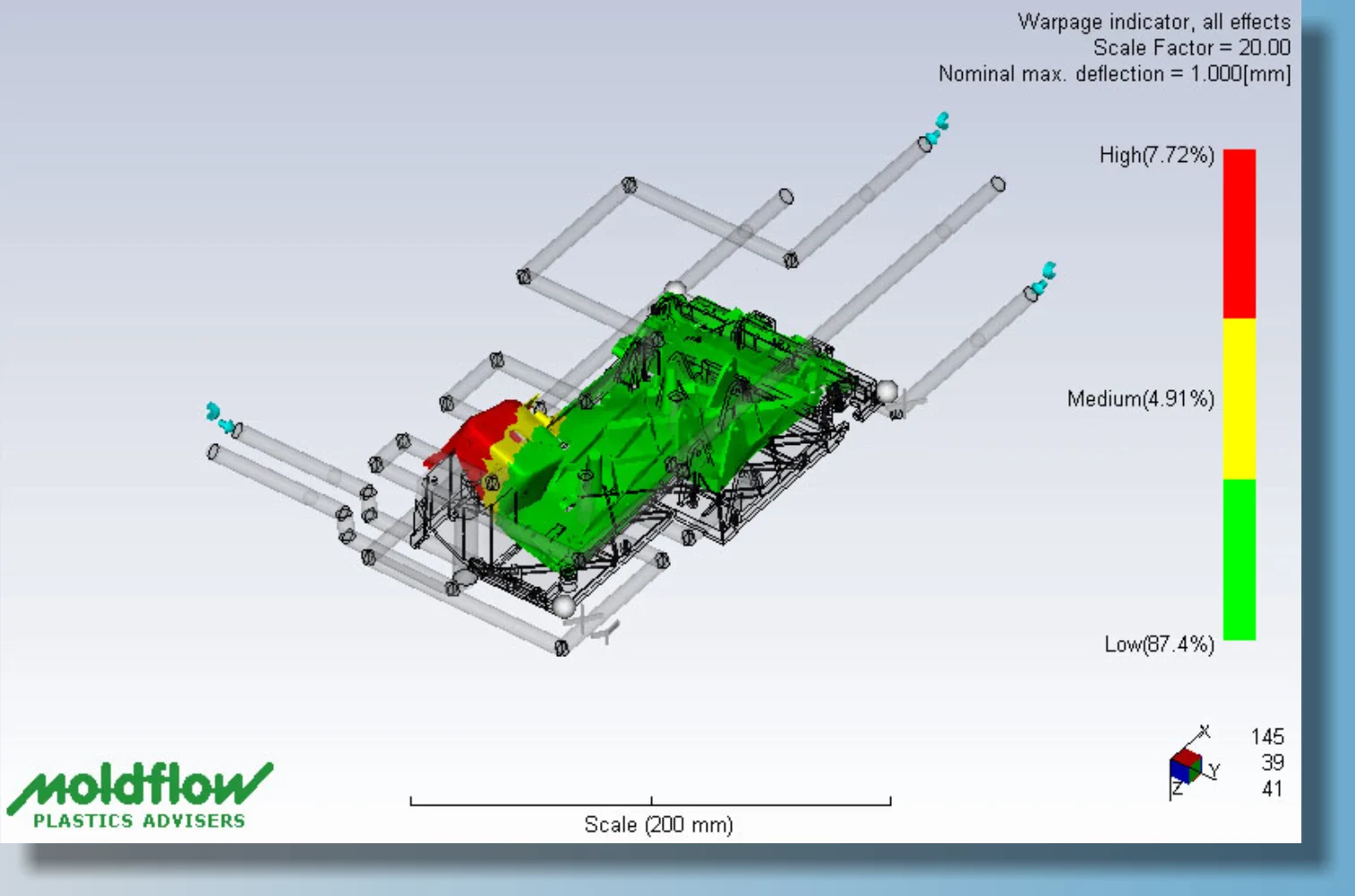This screenshot has width=1355, height=896.
Task: Click the white sphere at the part's top corner
Action: tap(674, 289)
